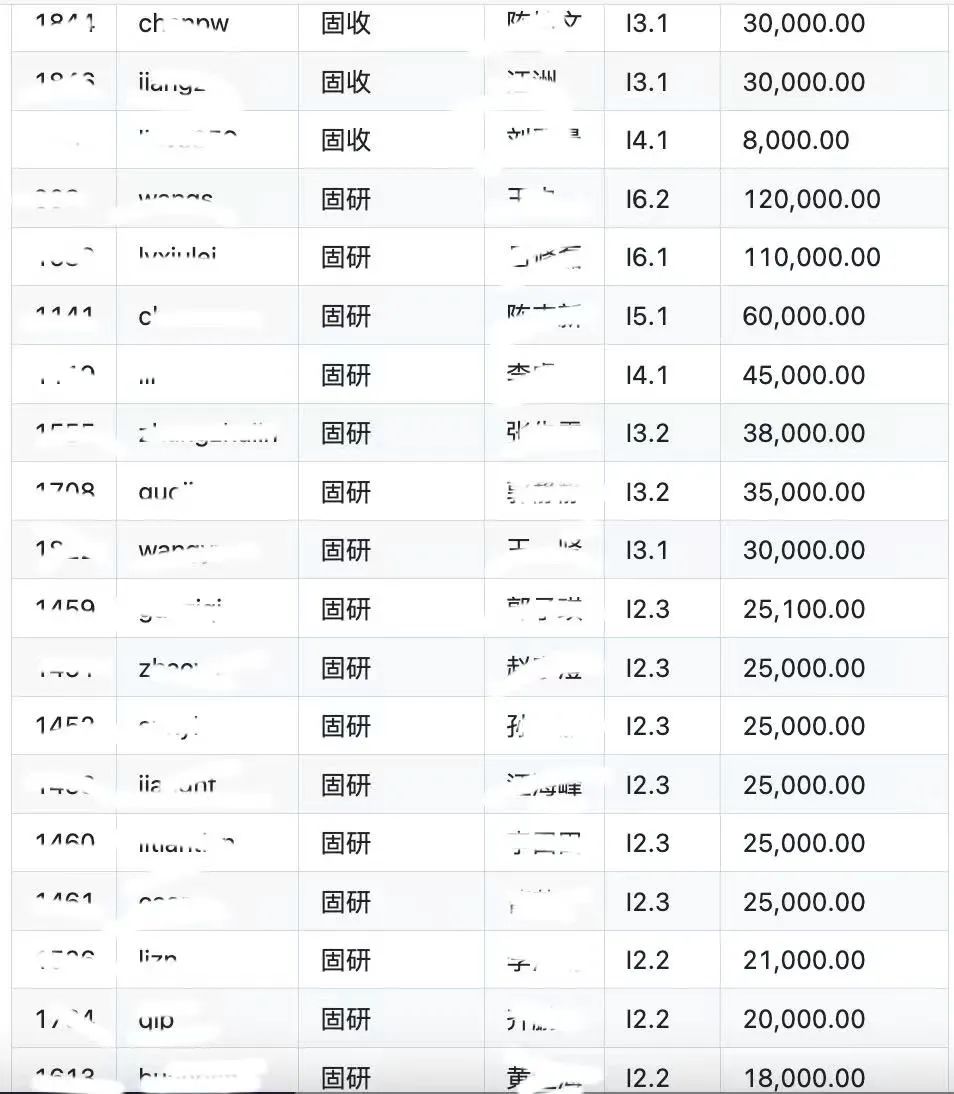Select the ID cell reading 1460
The width and height of the screenshot is (954, 1094).
point(65,841)
